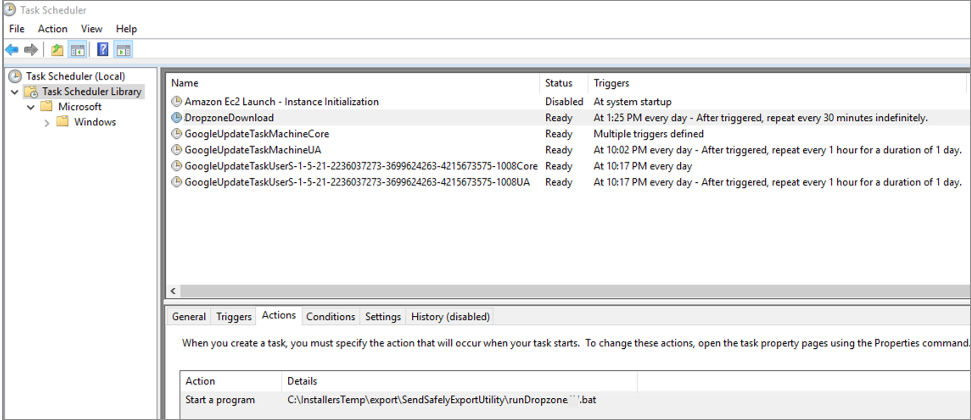This screenshot has width=971, height=420.
Task: Click the icon of GoogleUpdateTaskUserS 1008UA task
Action: [x=176, y=182]
